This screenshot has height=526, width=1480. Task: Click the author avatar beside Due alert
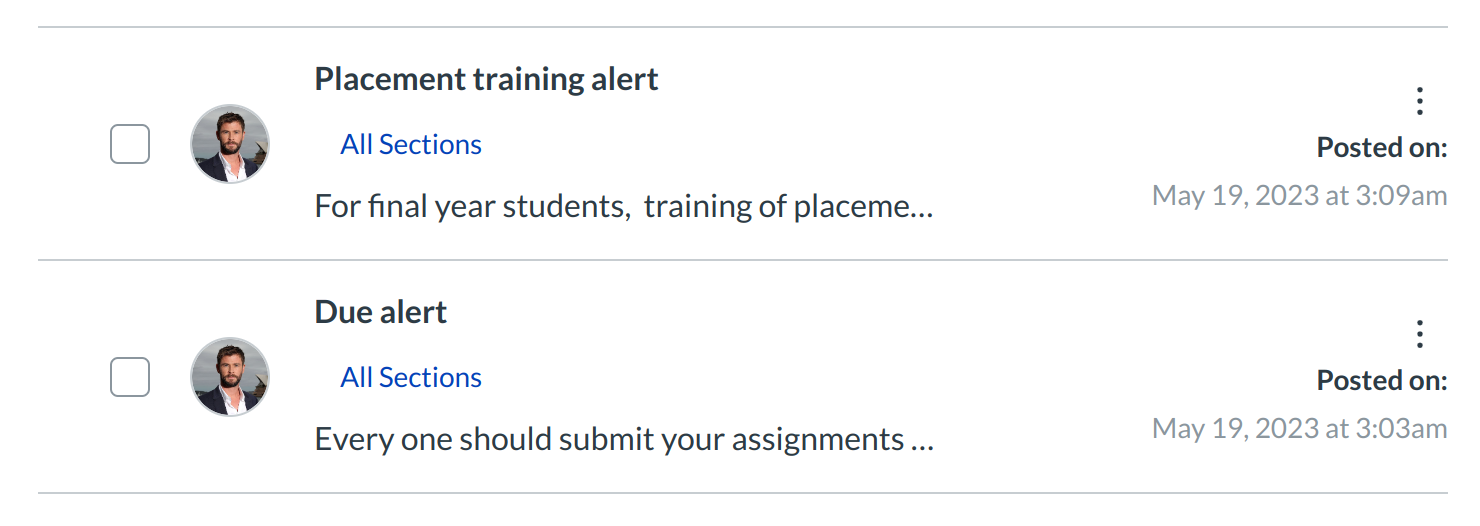(x=230, y=377)
